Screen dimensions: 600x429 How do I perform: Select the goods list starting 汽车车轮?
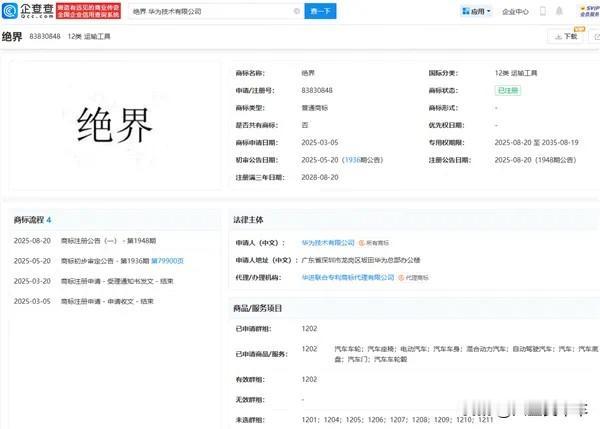466,354
